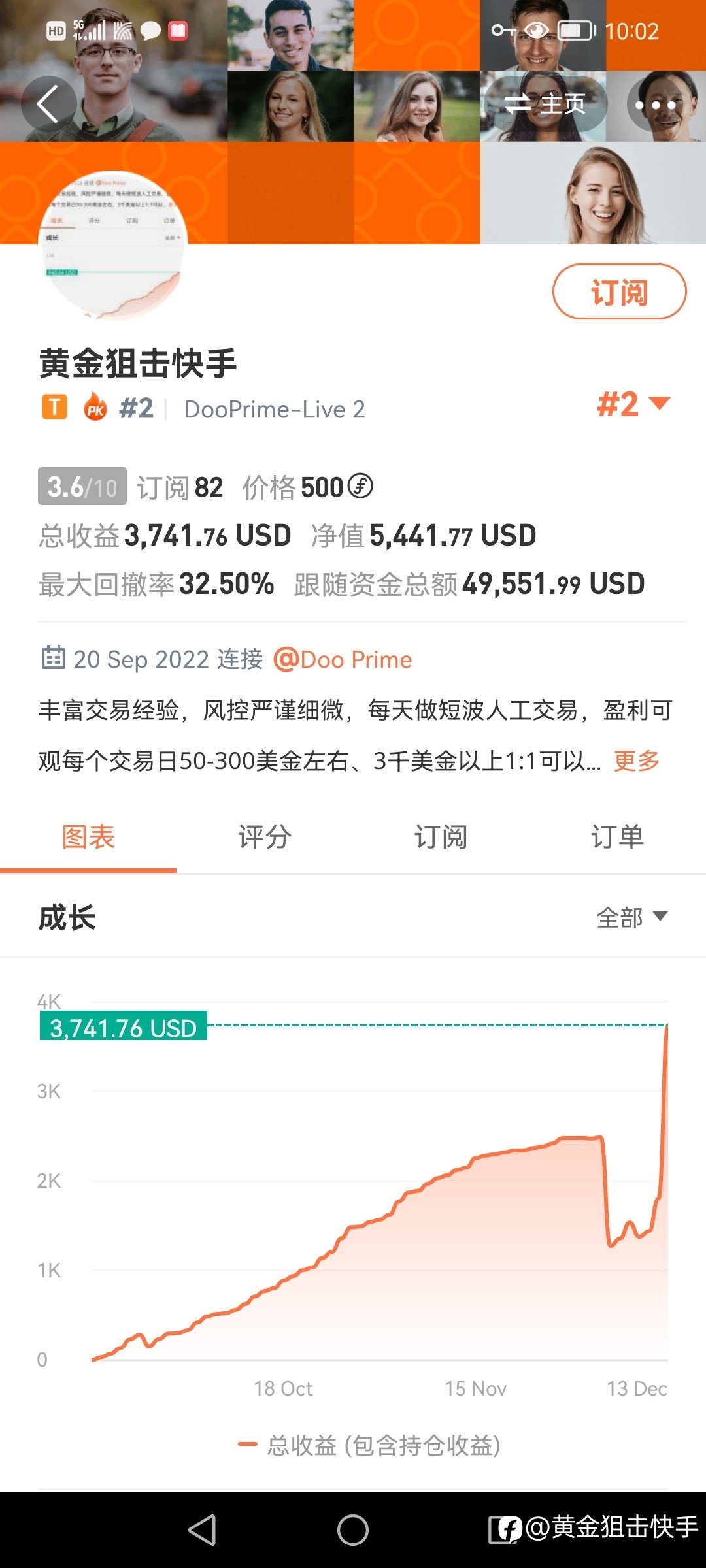Open the three-dots more options menu
Screen dimensions: 706x1568
click(x=654, y=105)
